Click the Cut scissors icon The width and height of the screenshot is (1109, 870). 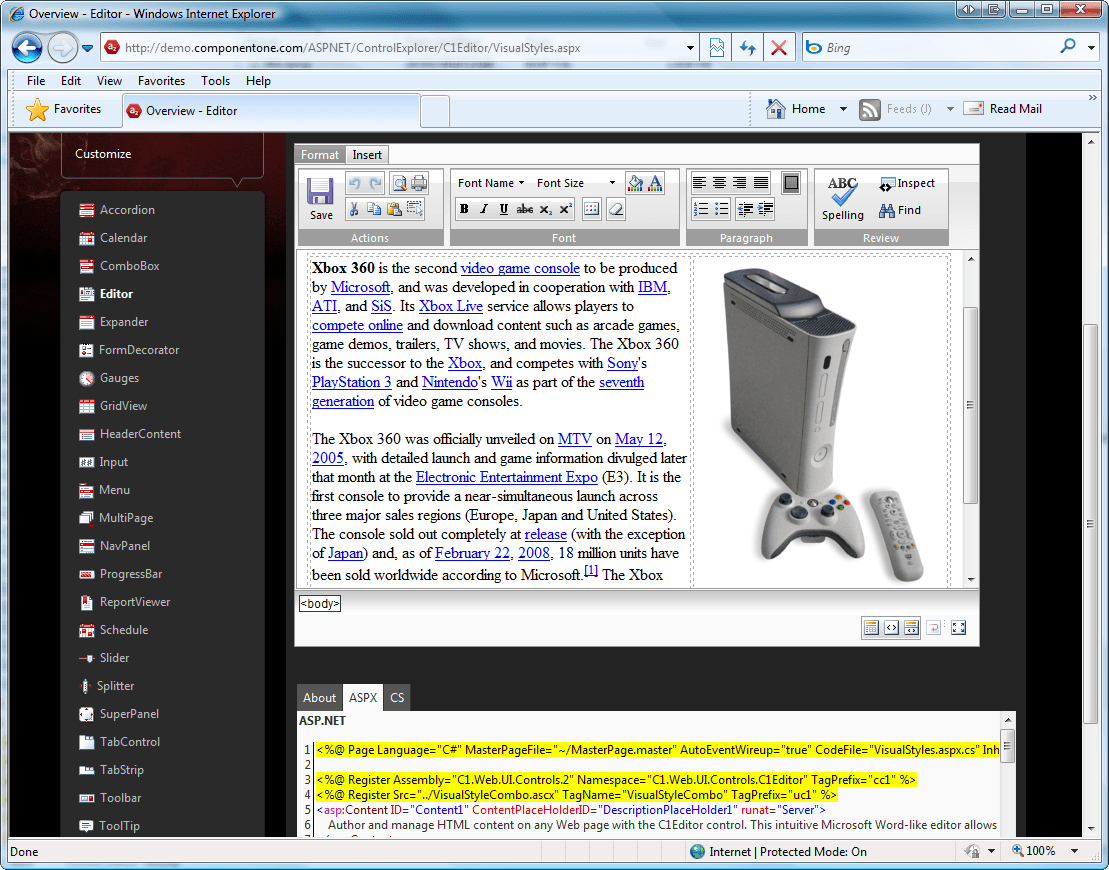354,209
